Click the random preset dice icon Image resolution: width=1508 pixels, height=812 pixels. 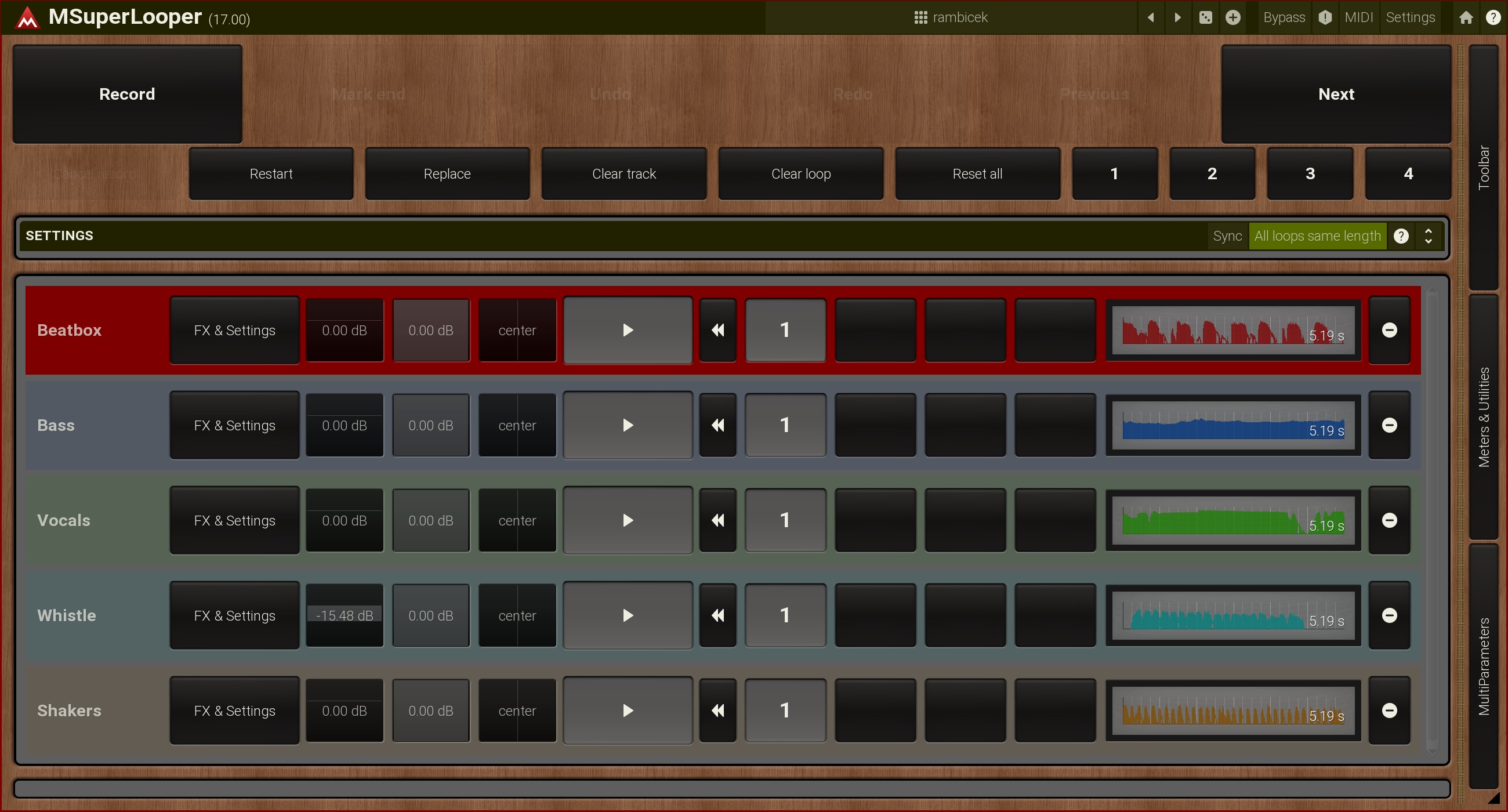click(1205, 17)
